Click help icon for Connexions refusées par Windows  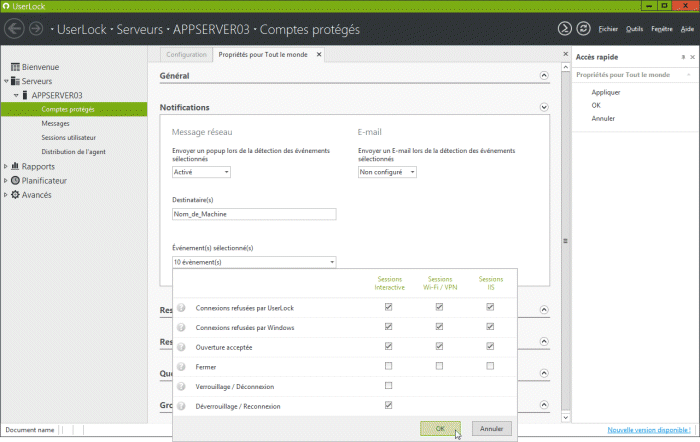click(x=181, y=327)
